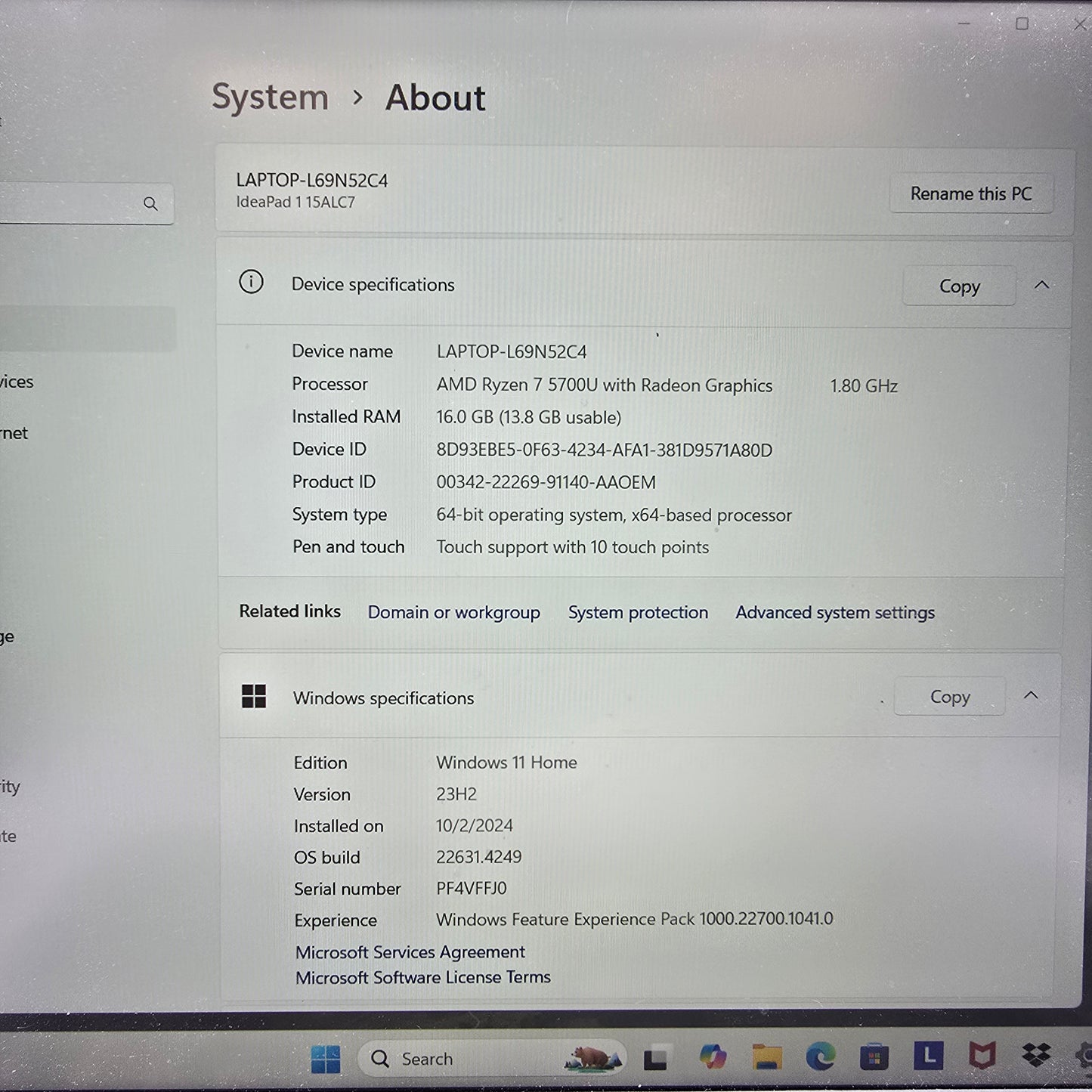This screenshot has width=1092, height=1092.
Task: Open Dropbox from the taskbar
Action: click(x=1036, y=1054)
